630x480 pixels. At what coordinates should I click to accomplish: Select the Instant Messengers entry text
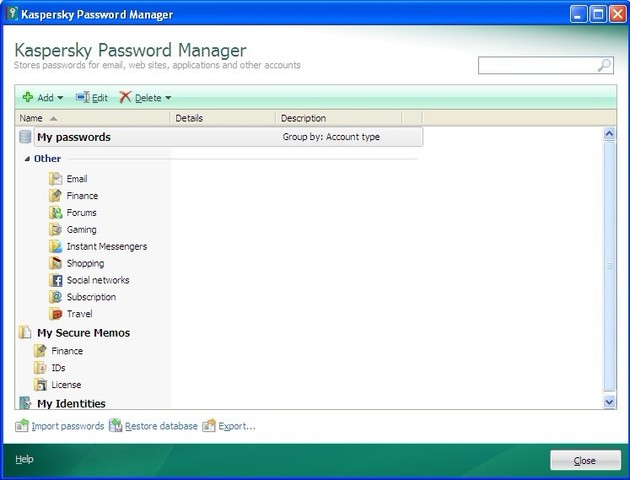pyautogui.click(x=107, y=246)
